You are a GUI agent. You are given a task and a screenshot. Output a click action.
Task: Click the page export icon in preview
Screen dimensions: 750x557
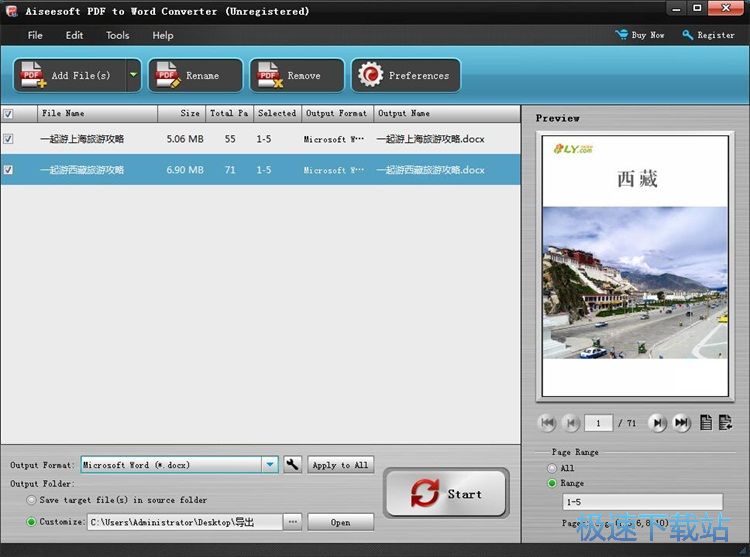click(725, 423)
